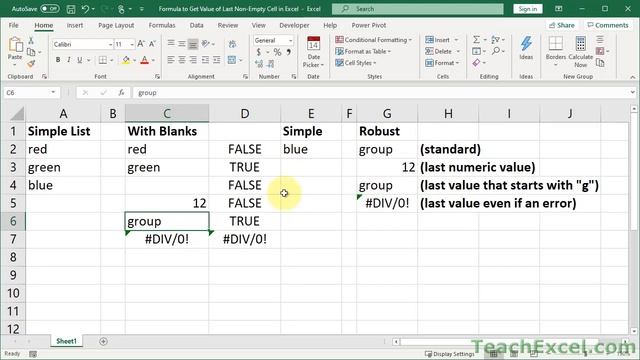This screenshot has width=640, height=360.
Task: Toggle Underline formatting
Action: pos(80,60)
